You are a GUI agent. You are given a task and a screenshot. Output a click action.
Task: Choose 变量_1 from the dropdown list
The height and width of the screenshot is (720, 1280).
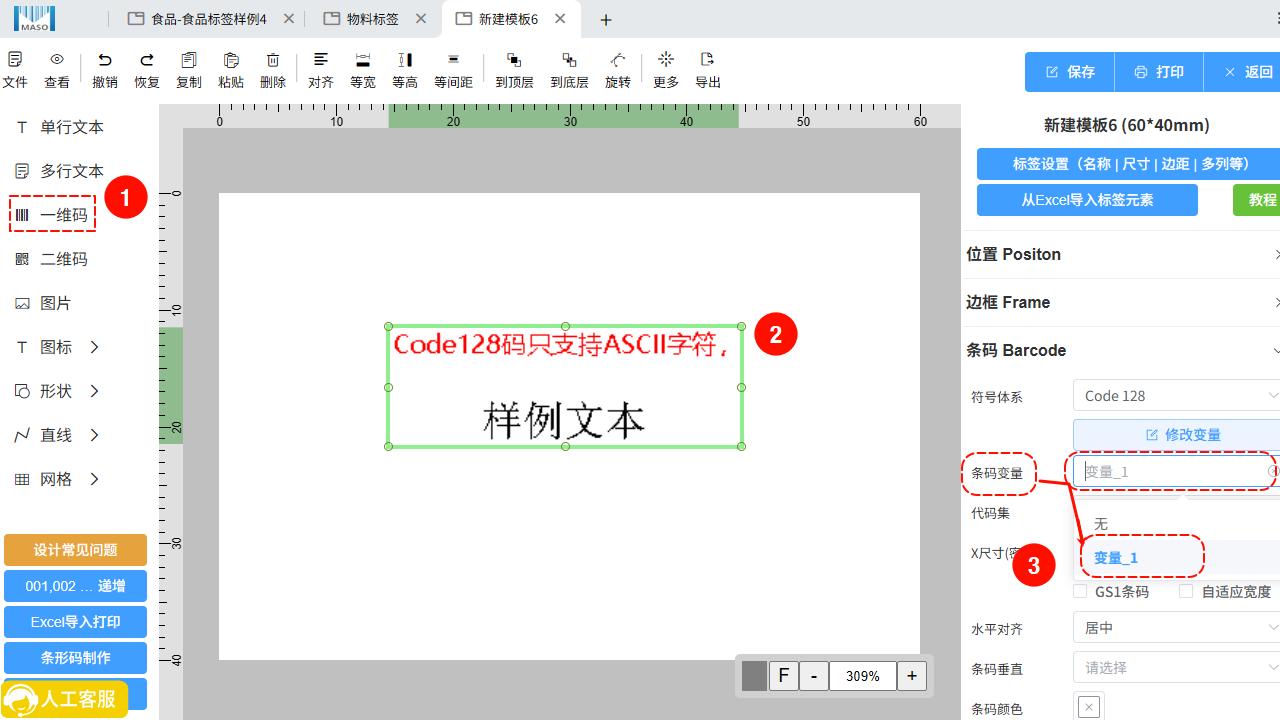tap(1116, 558)
